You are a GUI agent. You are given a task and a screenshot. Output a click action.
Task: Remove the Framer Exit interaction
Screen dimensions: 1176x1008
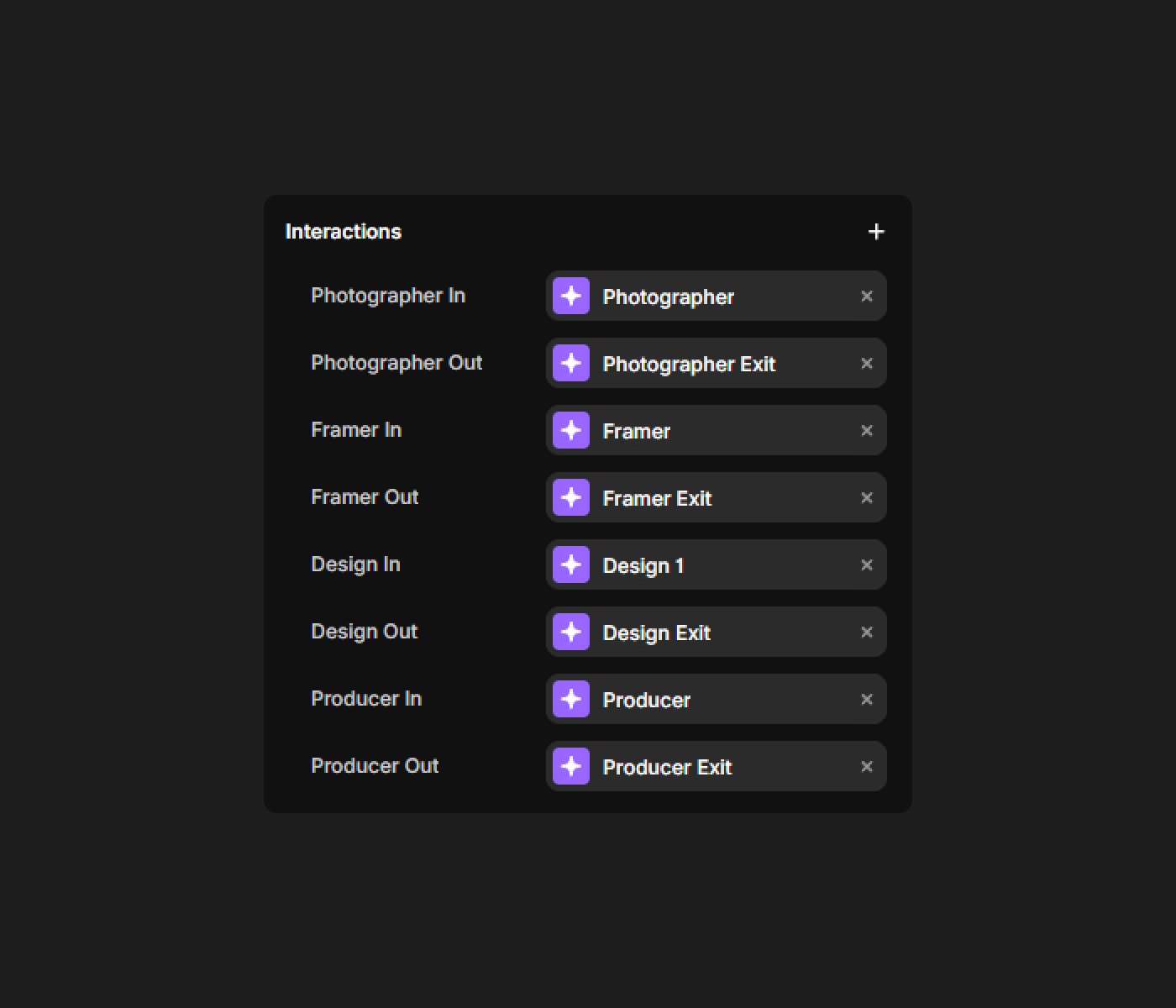click(867, 497)
